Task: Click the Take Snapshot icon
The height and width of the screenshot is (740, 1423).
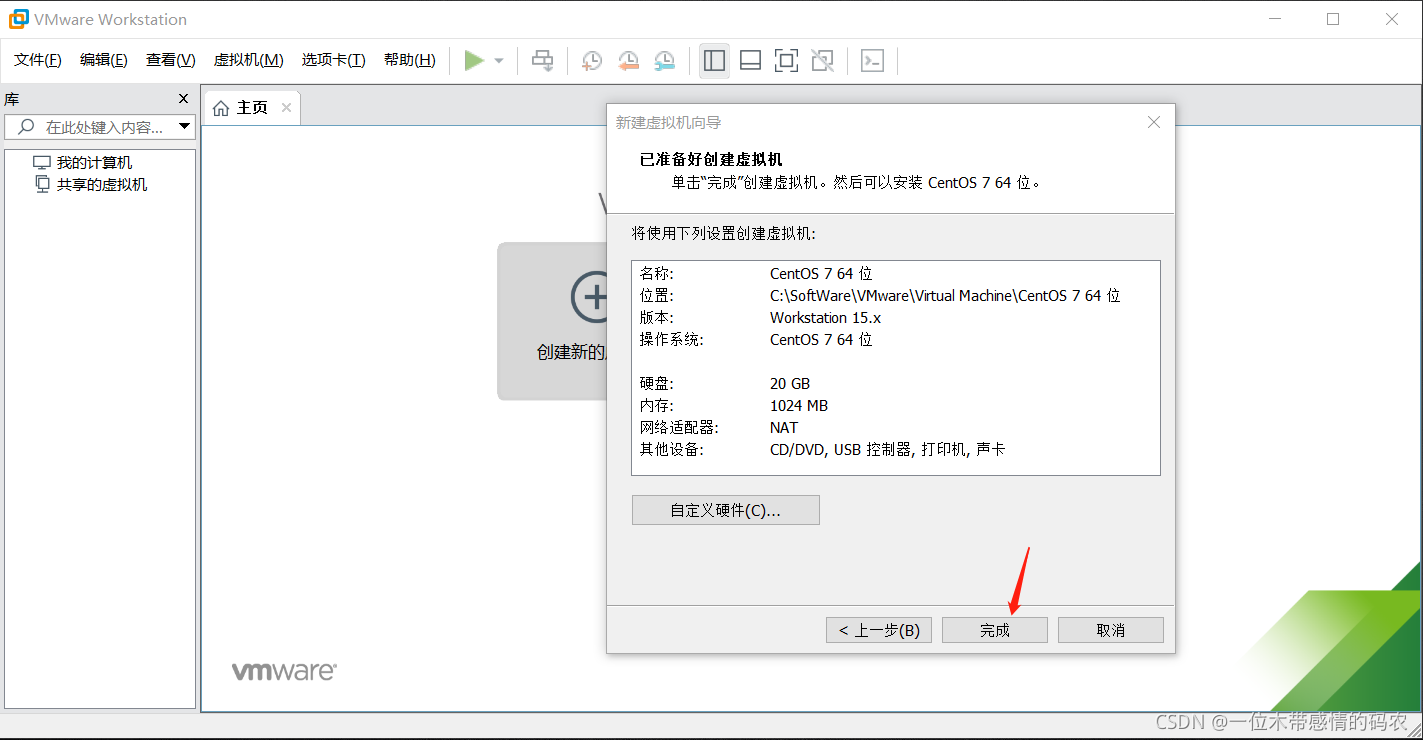Action: (x=592, y=61)
